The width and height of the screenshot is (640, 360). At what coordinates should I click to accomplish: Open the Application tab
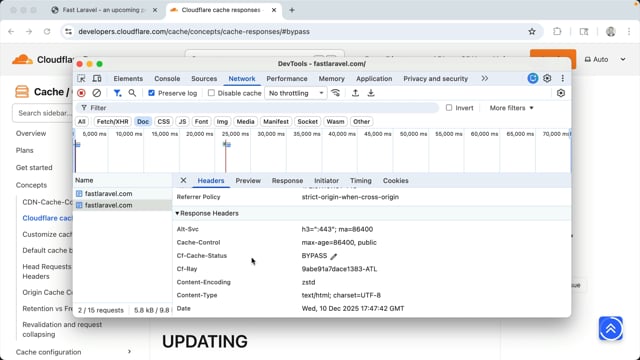click(374, 78)
